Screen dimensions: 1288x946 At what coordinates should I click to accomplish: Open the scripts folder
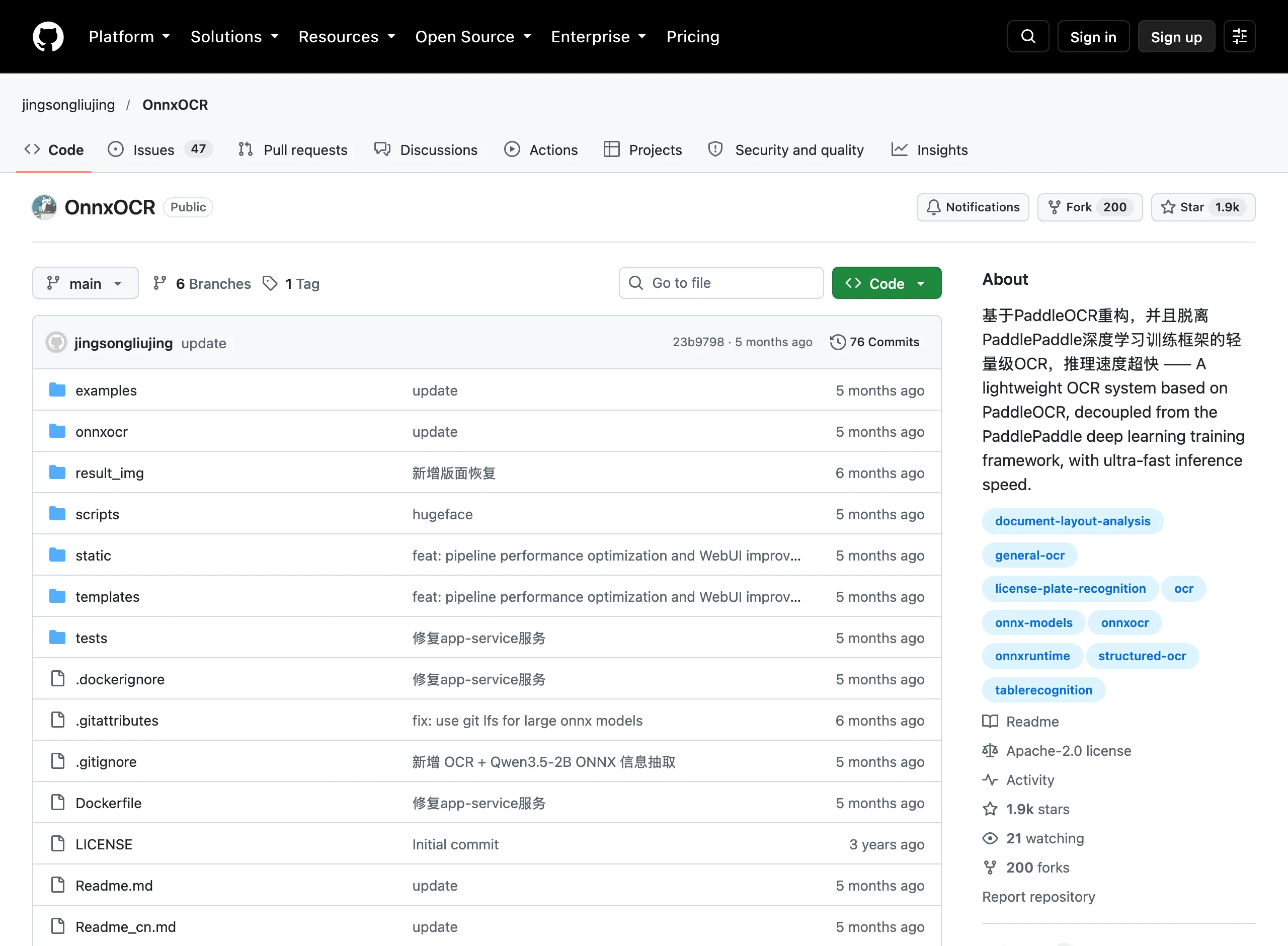click(97, 514)
